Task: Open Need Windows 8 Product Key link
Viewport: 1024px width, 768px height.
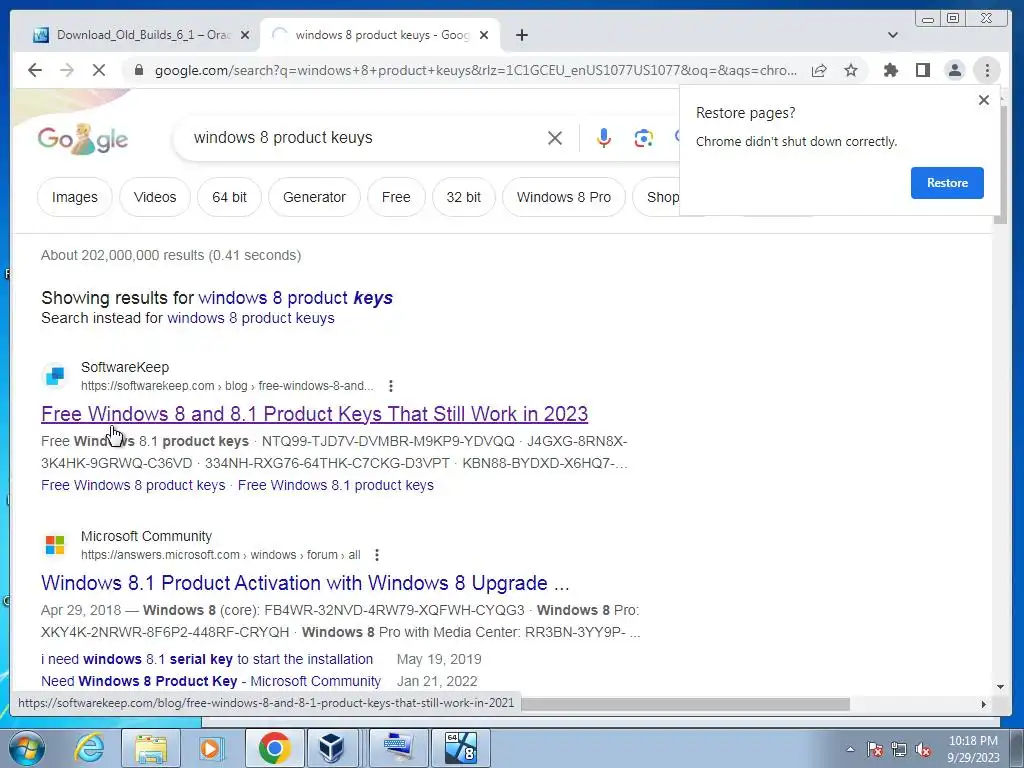Action: 211,681
